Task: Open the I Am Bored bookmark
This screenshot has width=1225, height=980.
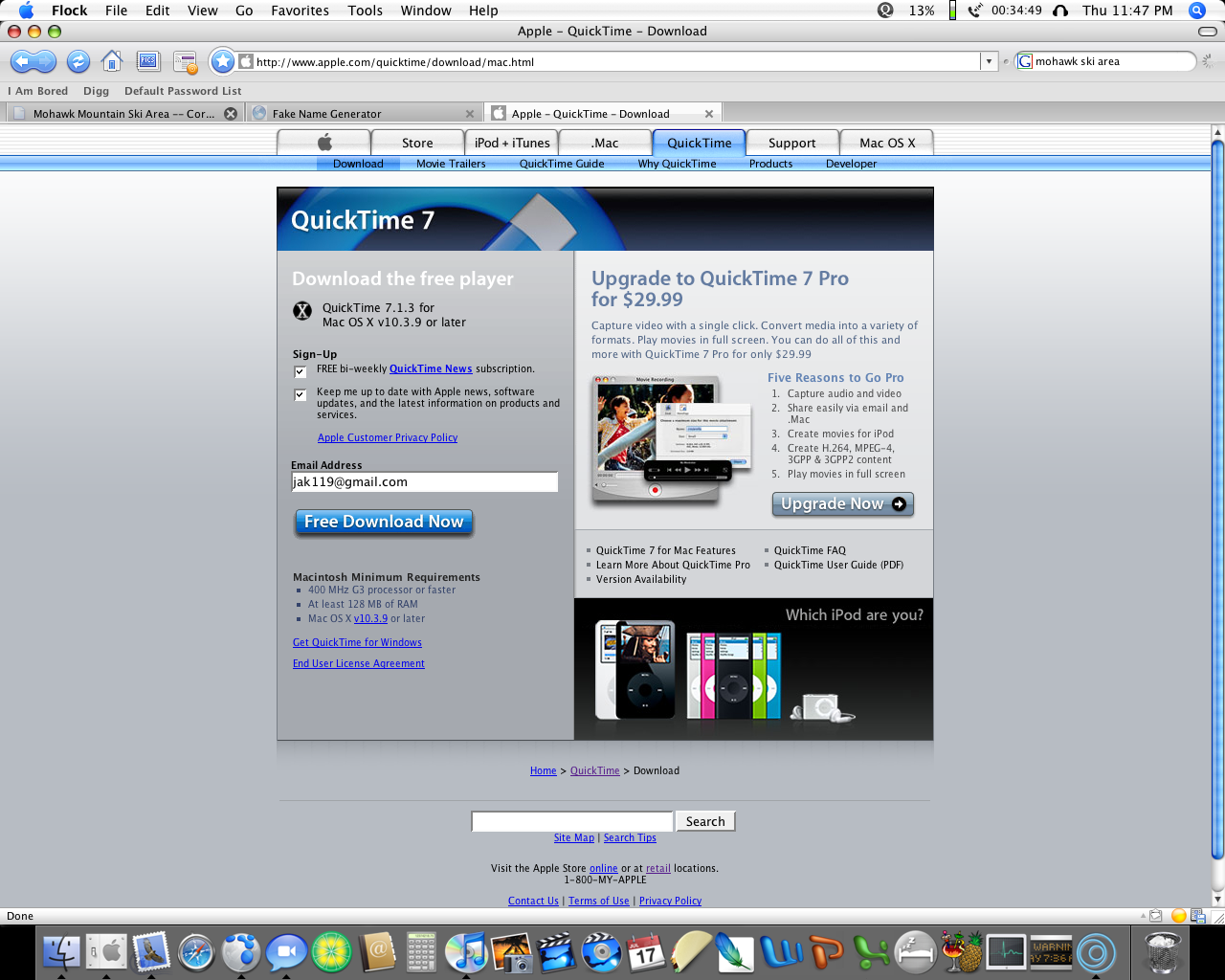Action: 38,91
